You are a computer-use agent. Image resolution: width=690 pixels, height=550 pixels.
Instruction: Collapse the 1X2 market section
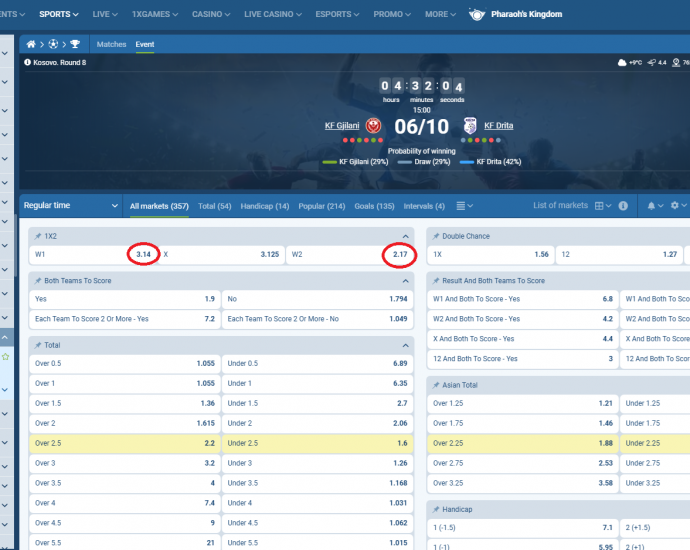tap(406, 236)
